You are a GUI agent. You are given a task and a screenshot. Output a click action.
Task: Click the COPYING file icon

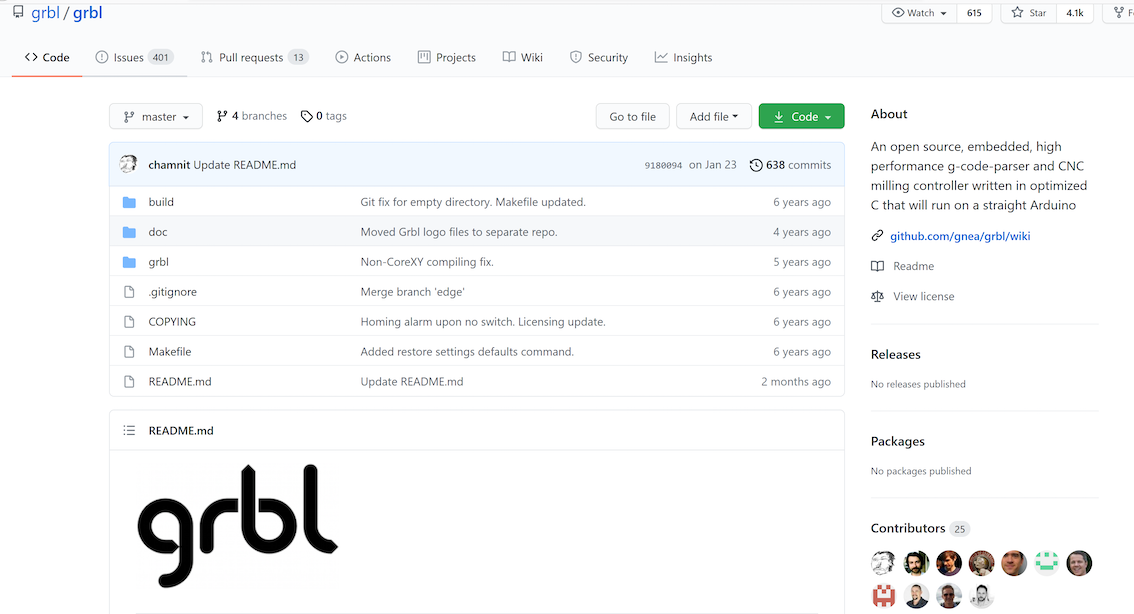pos(129,322)
